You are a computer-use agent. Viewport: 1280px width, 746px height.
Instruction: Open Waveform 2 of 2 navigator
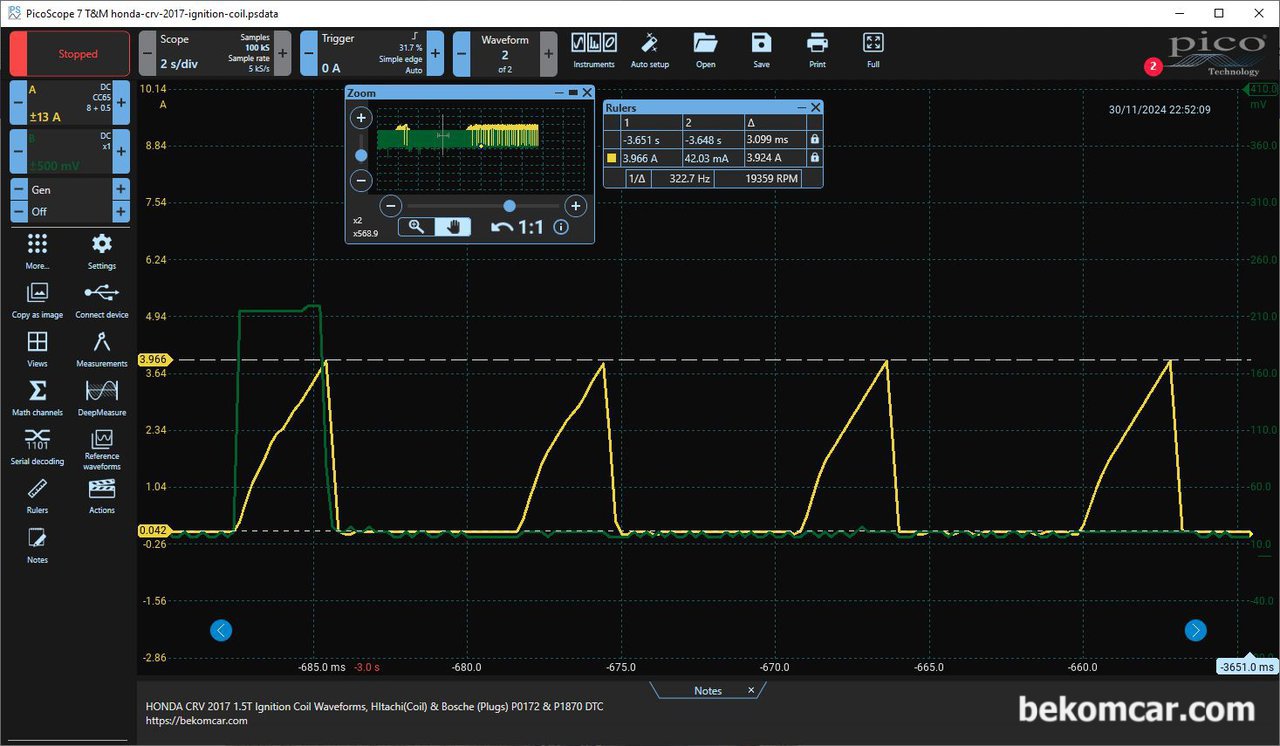click(x=505, y=53)
